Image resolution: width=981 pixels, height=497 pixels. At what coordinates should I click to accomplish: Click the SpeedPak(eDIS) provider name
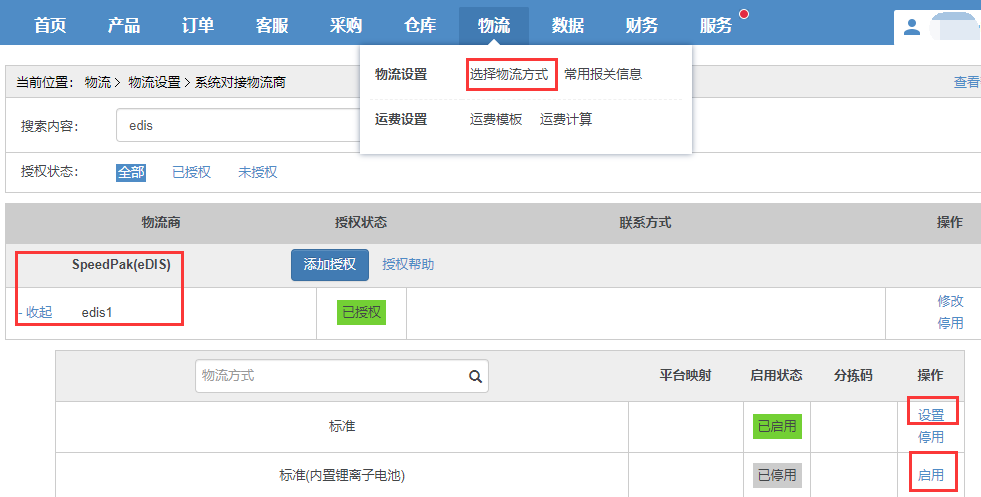[121, 264]
